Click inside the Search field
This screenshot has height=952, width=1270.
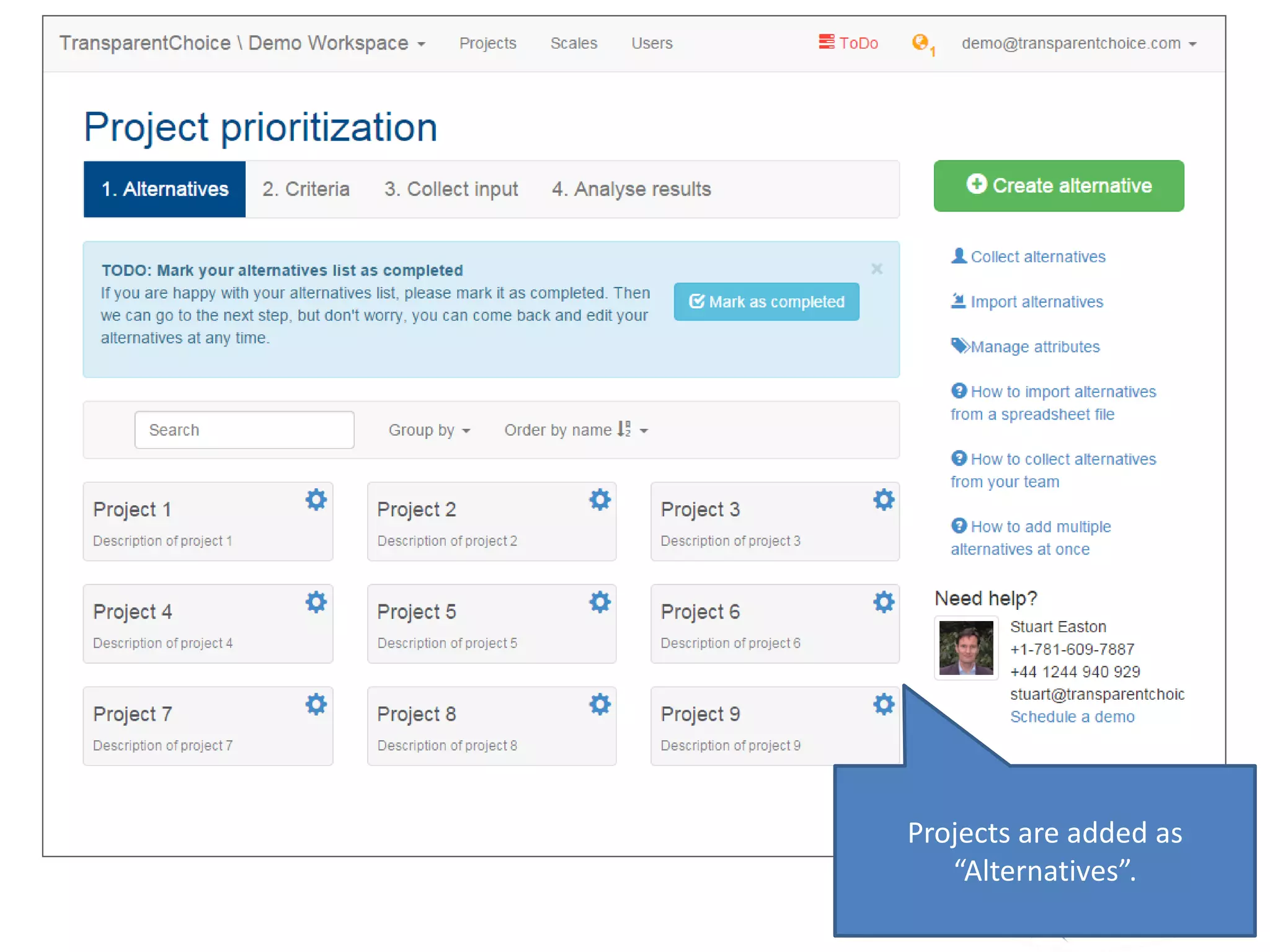pyautogui.click(x=244, y=430)
